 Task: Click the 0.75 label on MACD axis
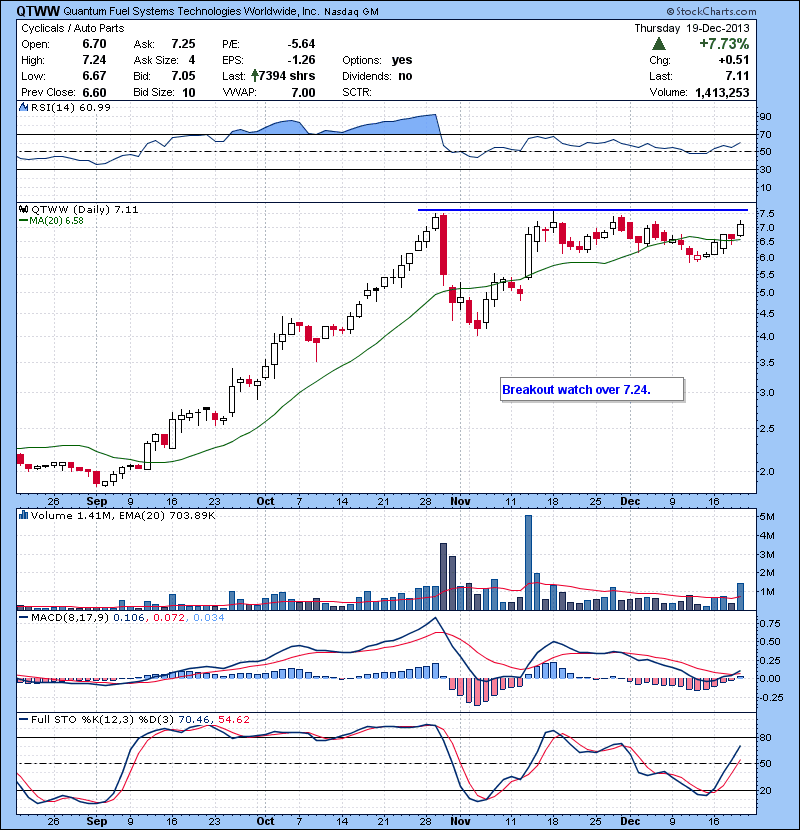click(770, 624)
